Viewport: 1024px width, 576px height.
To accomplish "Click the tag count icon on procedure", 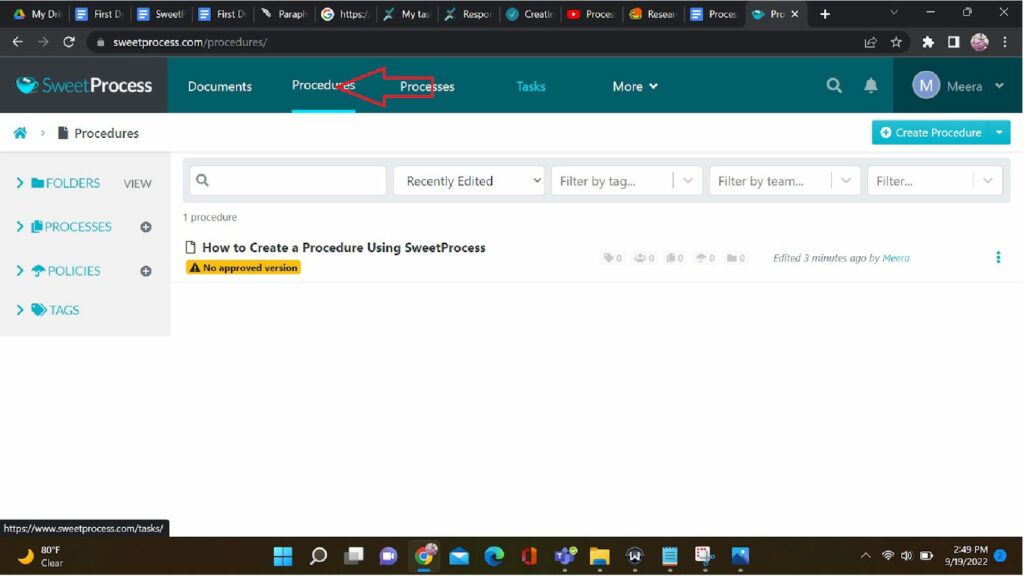I will tap(612, 258).
